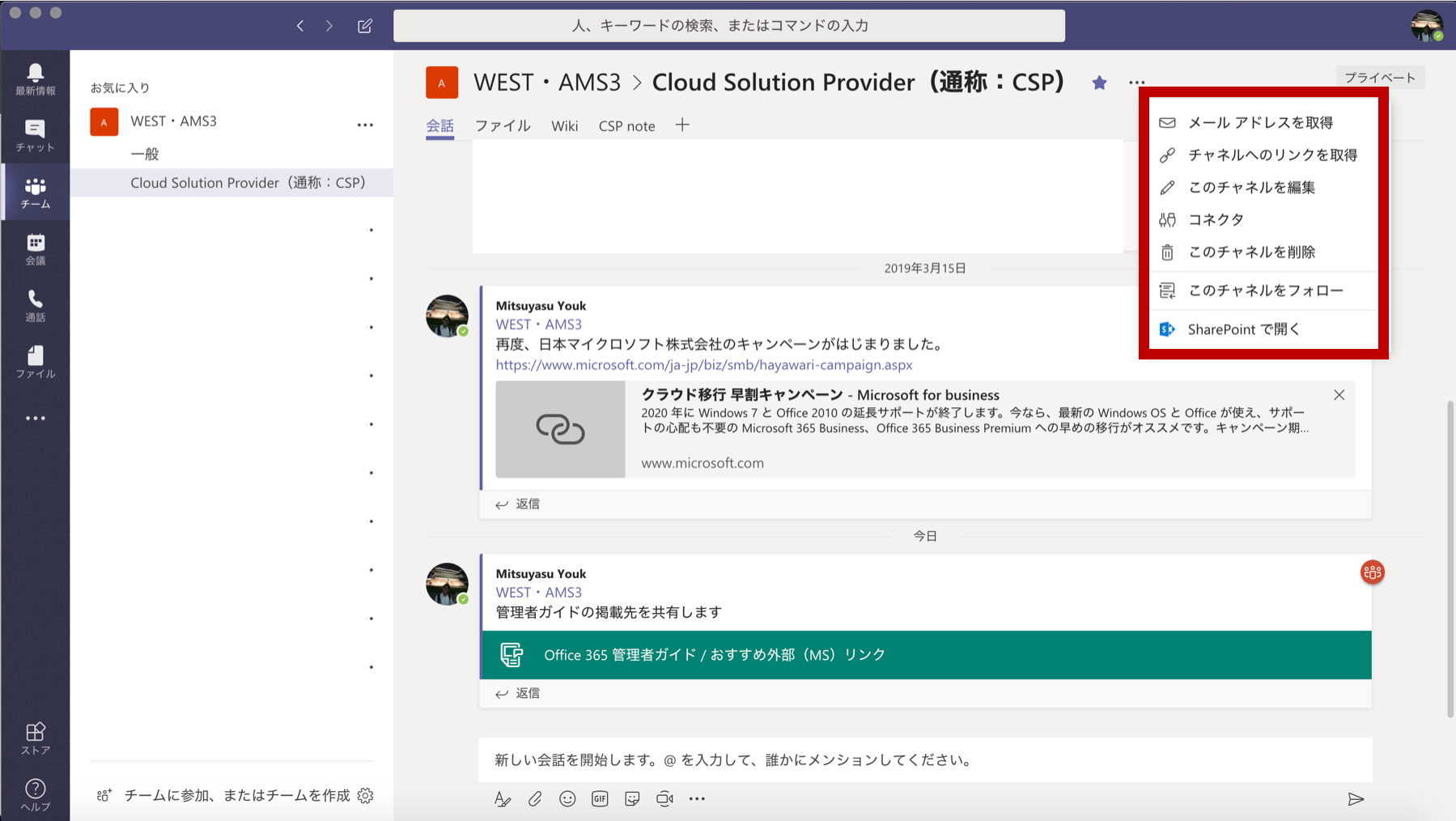The height and width of the screenshot is (821, 1456).
Task: Select メール アドレスを取得 menu item
Action: pos(1264,122)
